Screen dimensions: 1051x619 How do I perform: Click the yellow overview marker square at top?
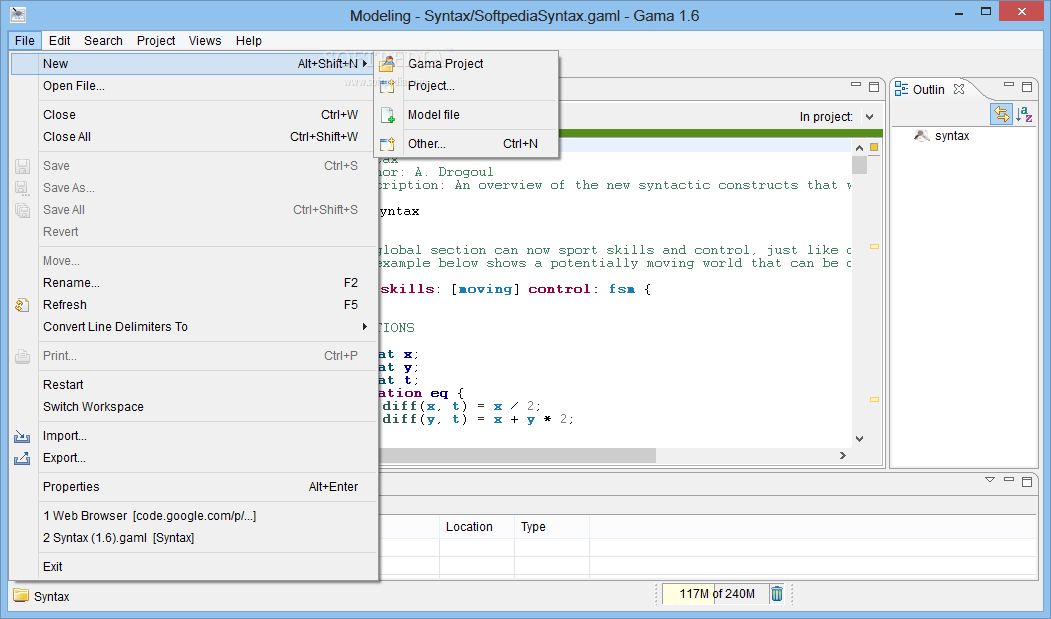point(874,147)
